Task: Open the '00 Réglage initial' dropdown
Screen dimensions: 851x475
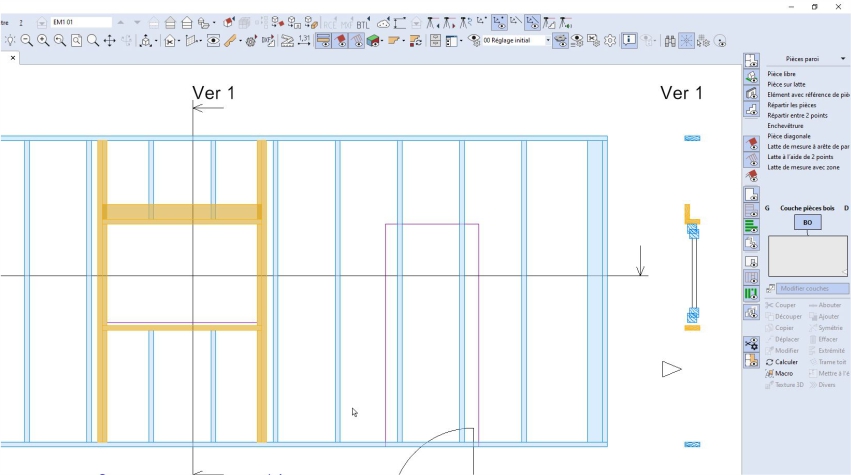Action: tap(516, 41)
